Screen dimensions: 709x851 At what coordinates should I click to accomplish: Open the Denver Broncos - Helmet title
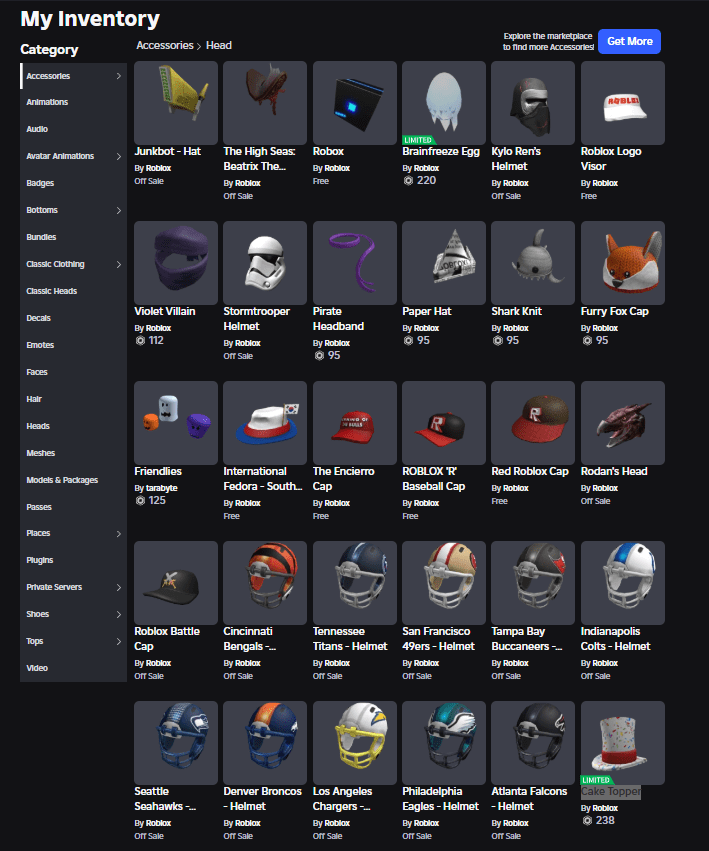262,799
